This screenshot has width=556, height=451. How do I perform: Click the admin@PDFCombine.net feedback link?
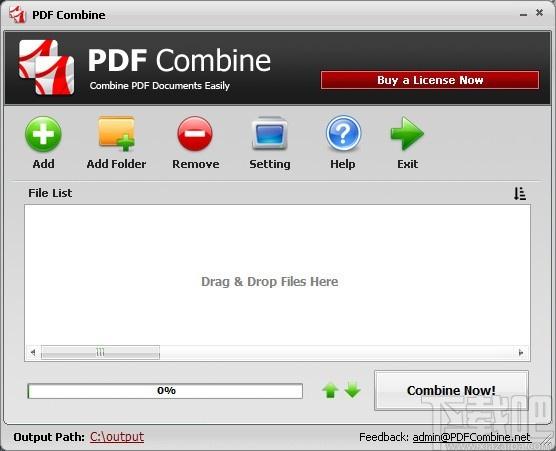pyautogui.click(x=472, y=437)
